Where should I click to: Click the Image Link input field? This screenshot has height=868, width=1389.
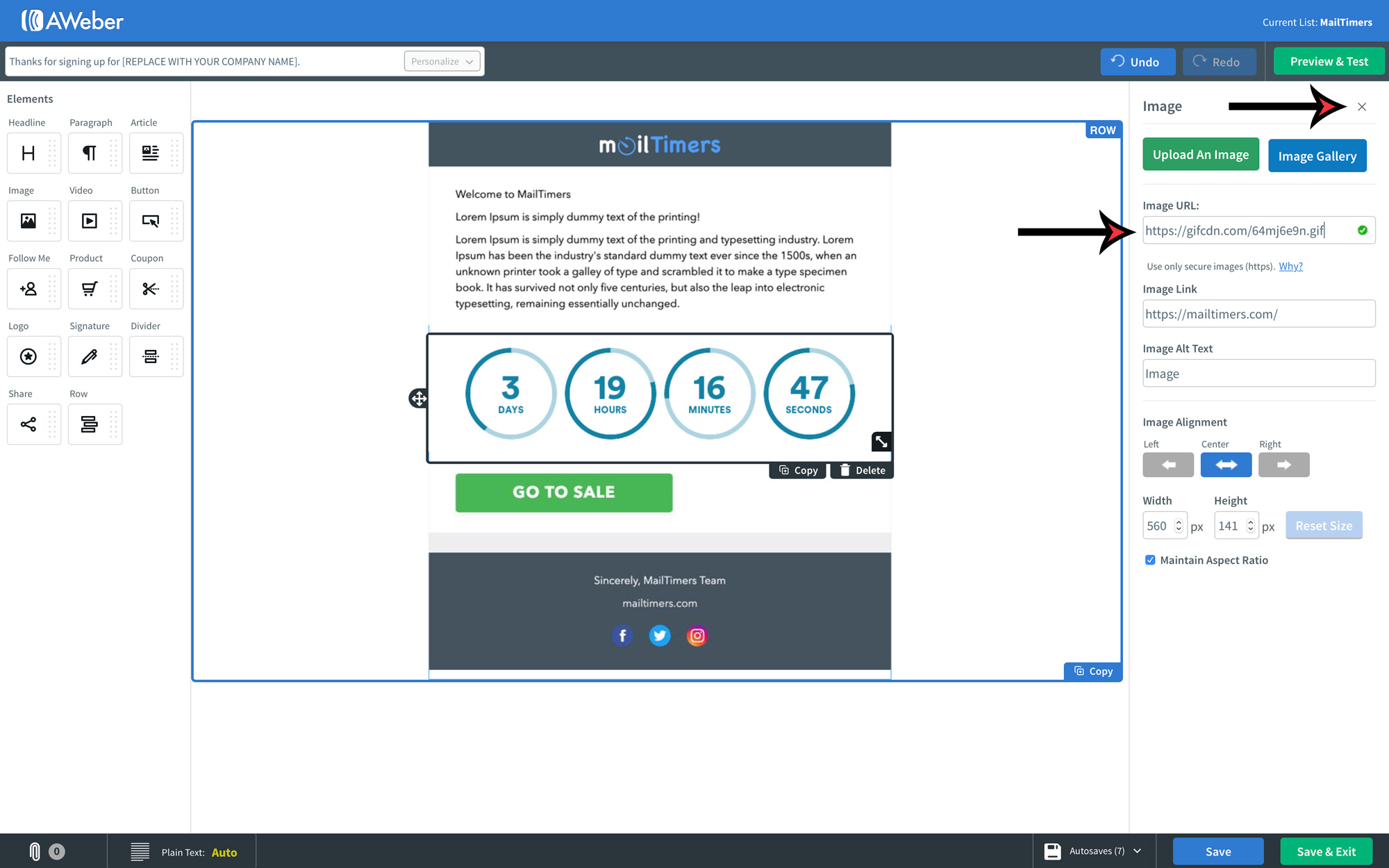pos(1258,314)
